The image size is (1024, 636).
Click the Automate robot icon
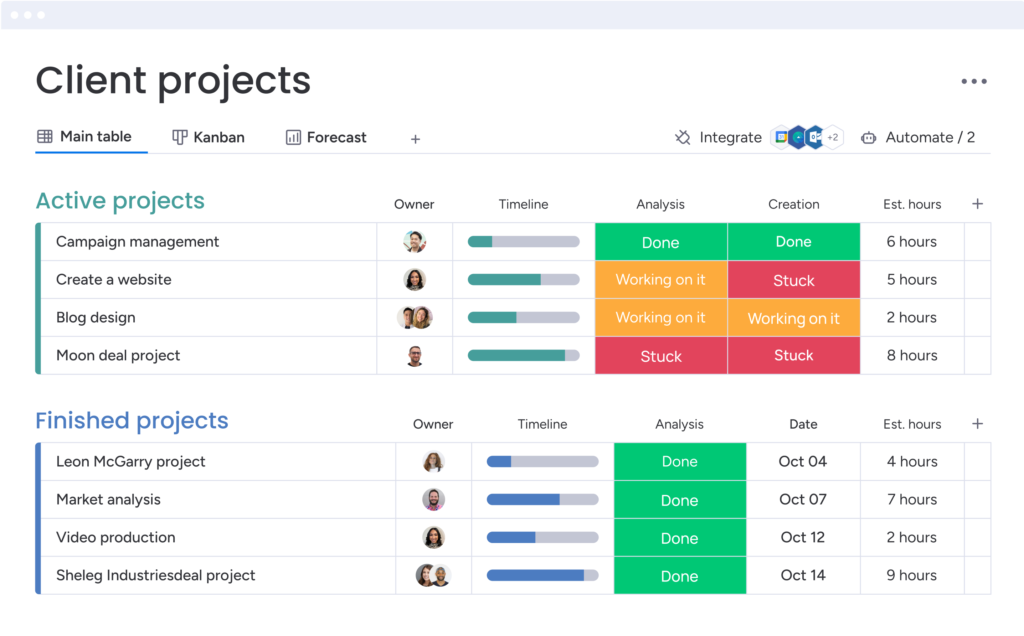[868, 138]
